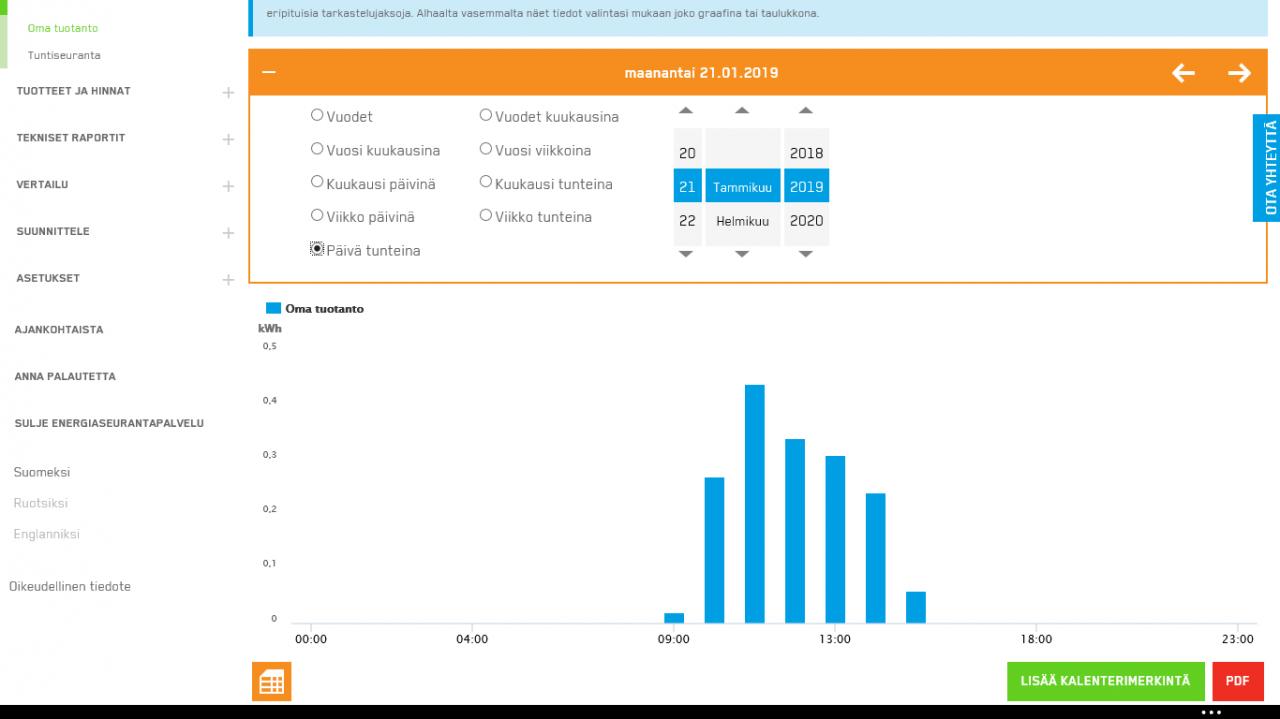
Task: Open Ota yhteyttä side tab
Action: [1266, 167]
